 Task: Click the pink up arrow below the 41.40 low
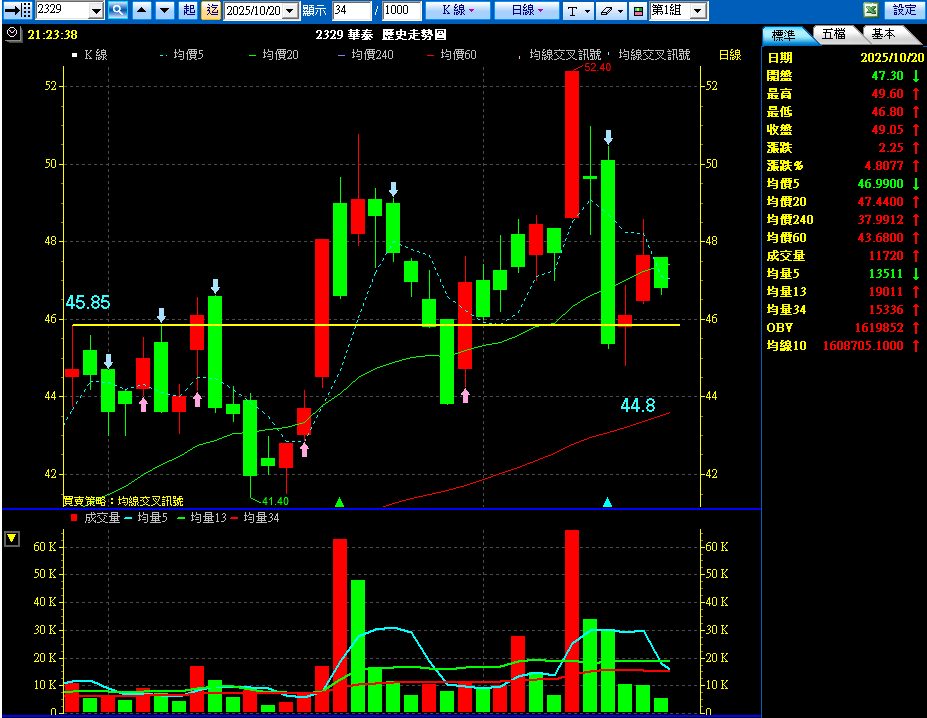coord(304,449)
